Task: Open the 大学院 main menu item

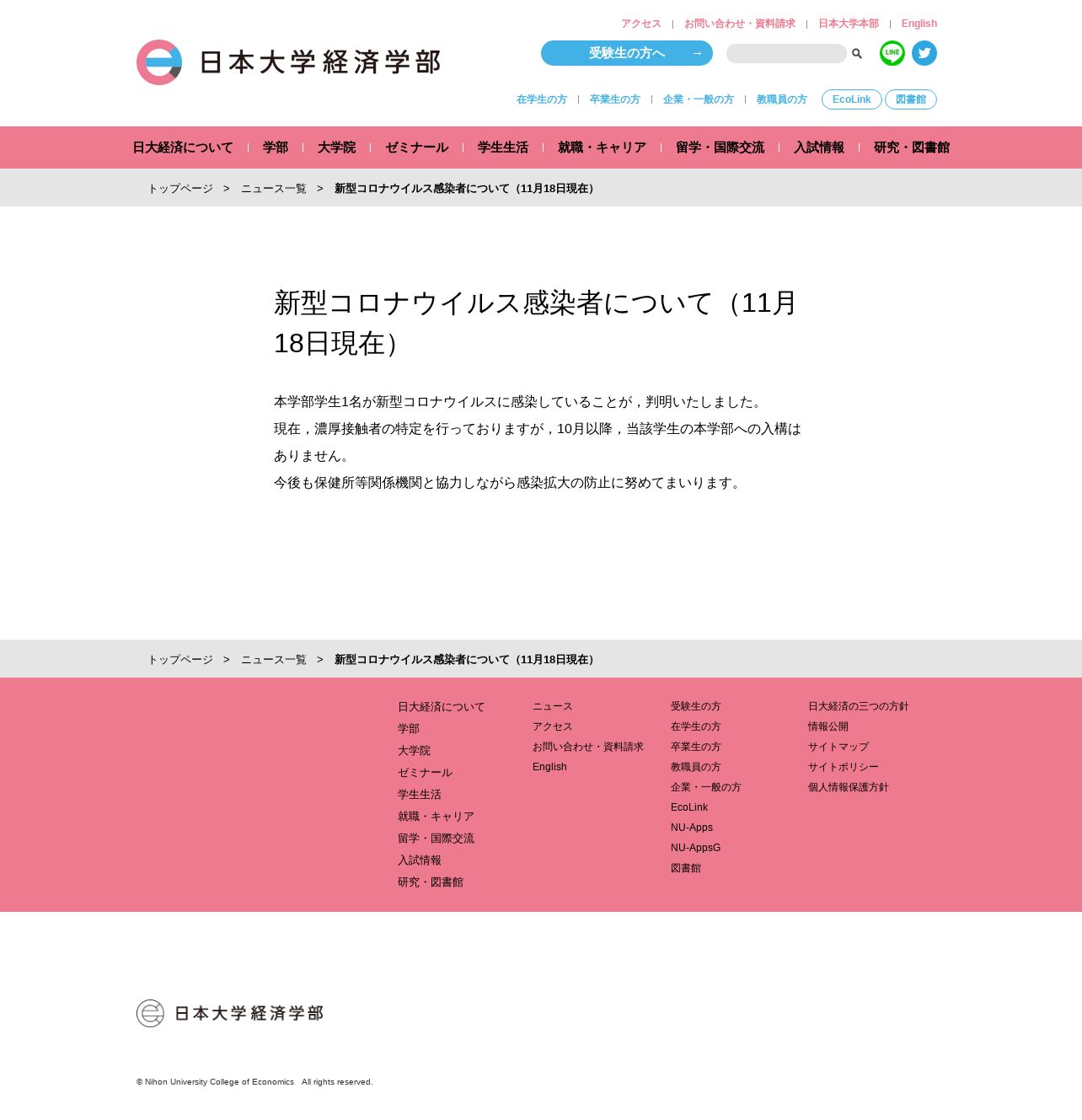Action: (337, 147)
